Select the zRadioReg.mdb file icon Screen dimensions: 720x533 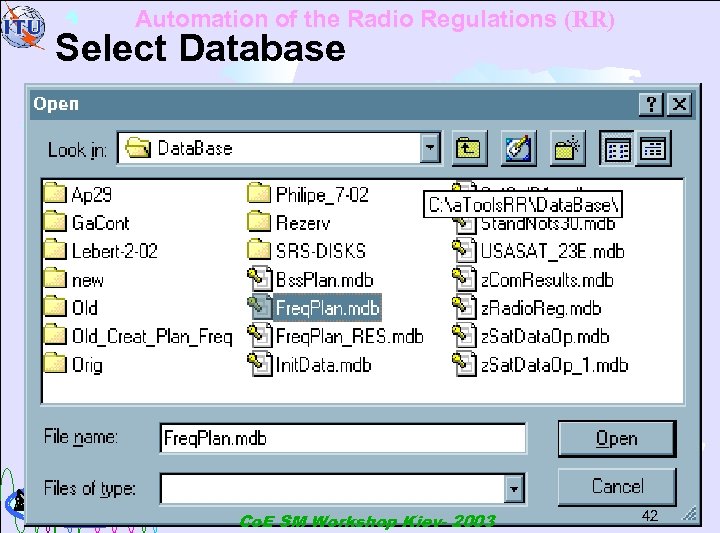(464, 307)
